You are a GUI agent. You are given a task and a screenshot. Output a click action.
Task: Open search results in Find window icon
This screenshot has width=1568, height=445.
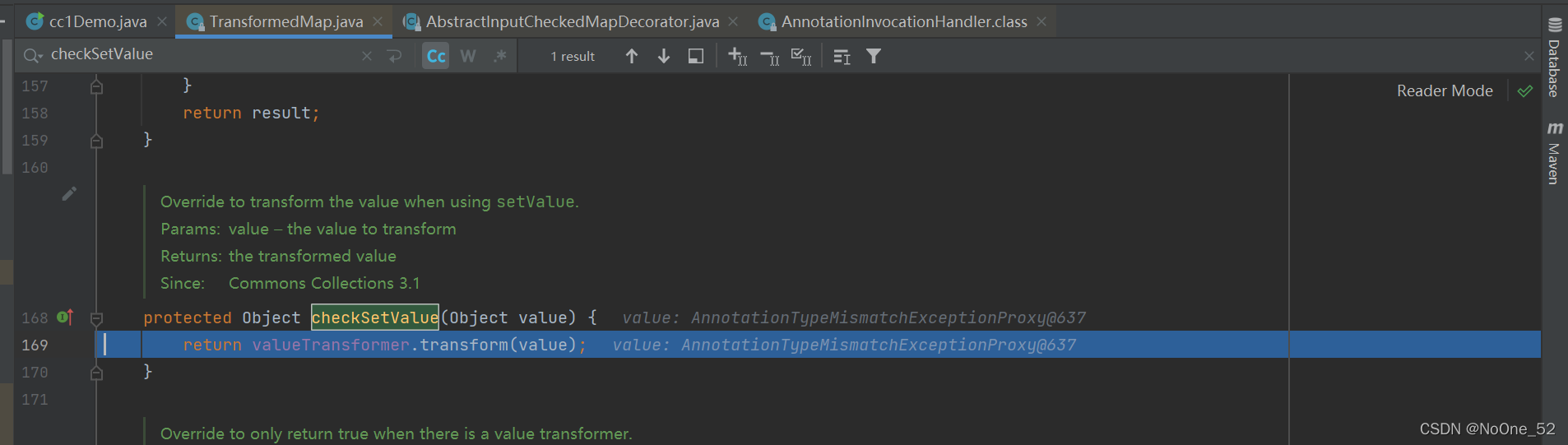[x=842, y=56]
